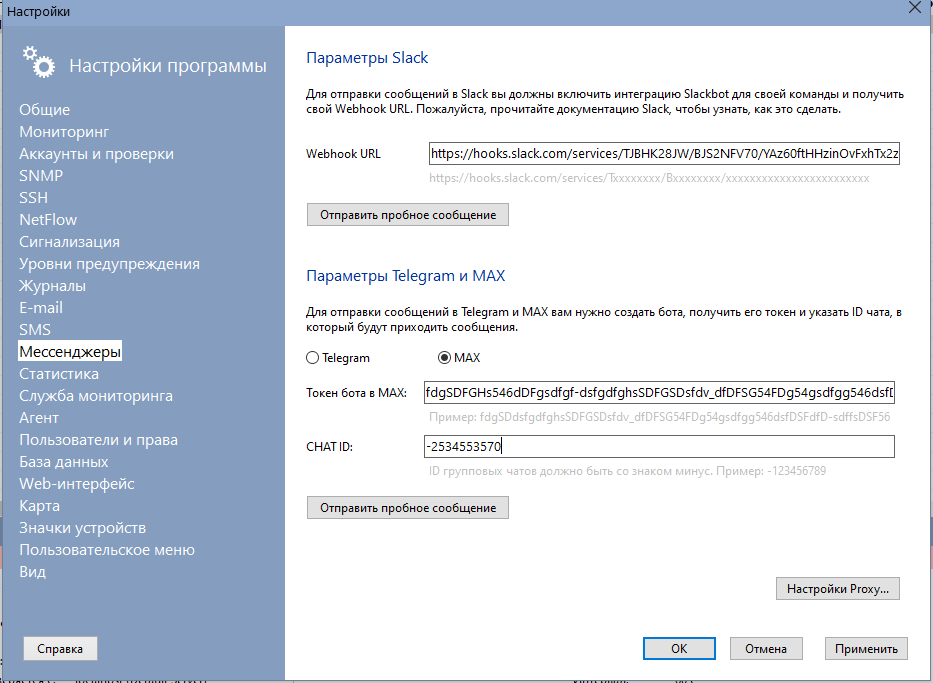Send a test message for Telegram/MAX
933x683 pixels.
tap(408, 508)
